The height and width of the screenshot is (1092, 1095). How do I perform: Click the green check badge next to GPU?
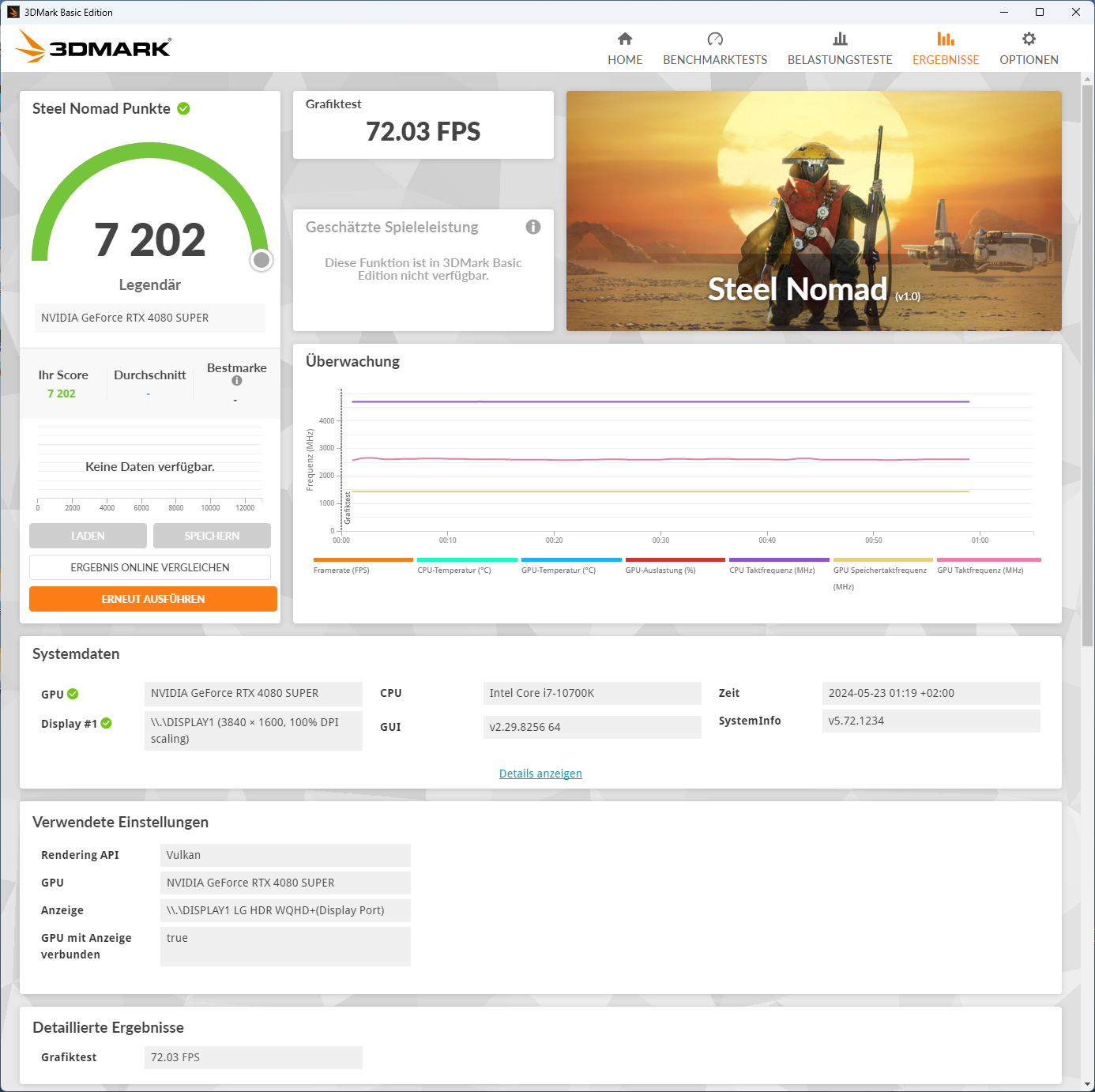(73, 694)
